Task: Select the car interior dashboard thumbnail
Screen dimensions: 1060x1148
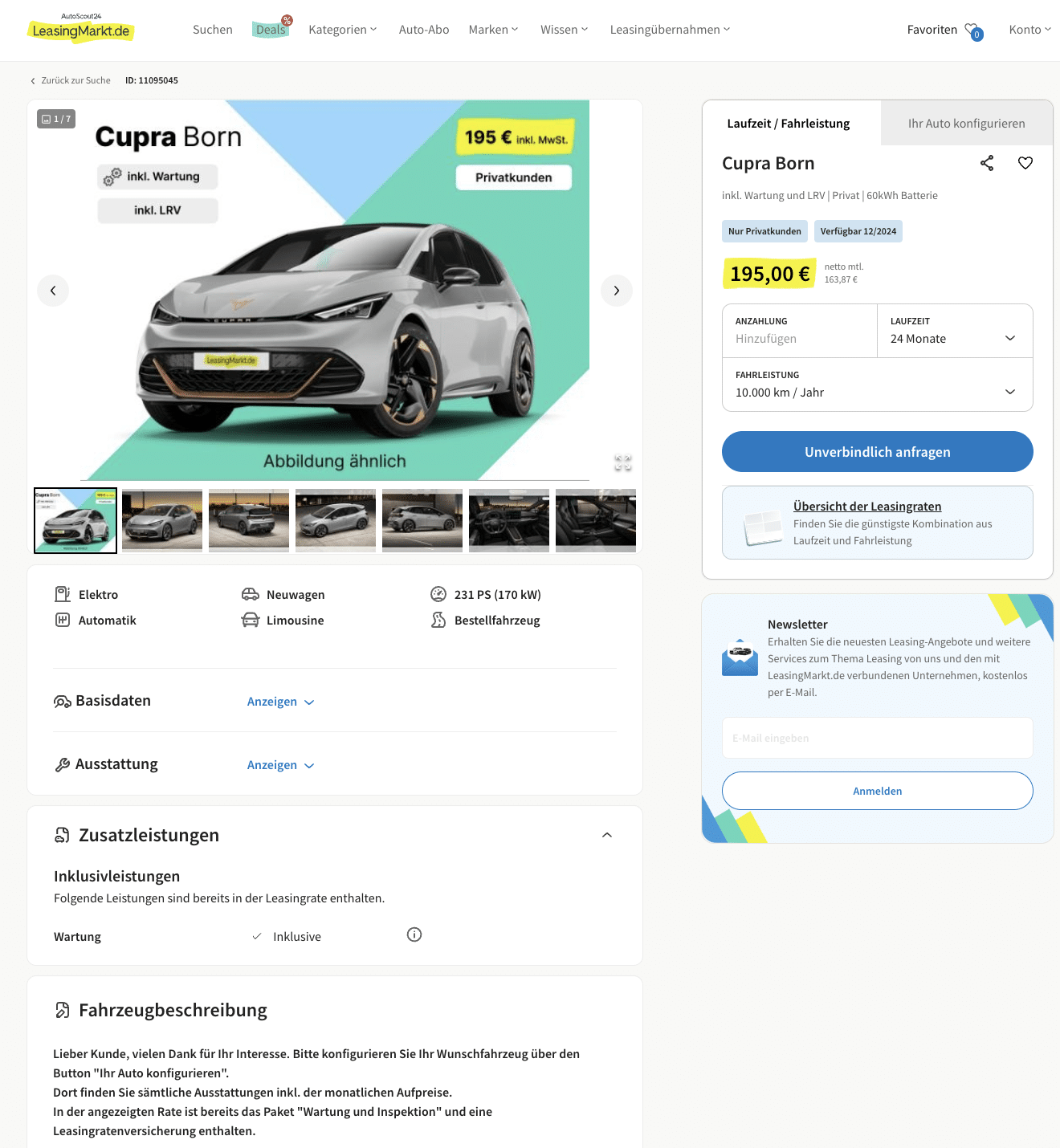Action: (509, 520)
